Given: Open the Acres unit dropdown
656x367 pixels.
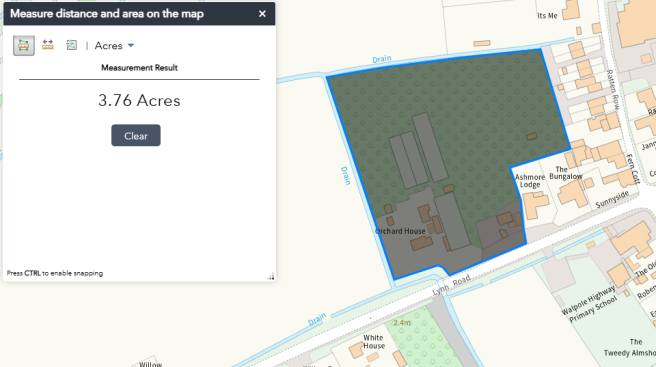Looking at the screenshot, I should 114,45.
